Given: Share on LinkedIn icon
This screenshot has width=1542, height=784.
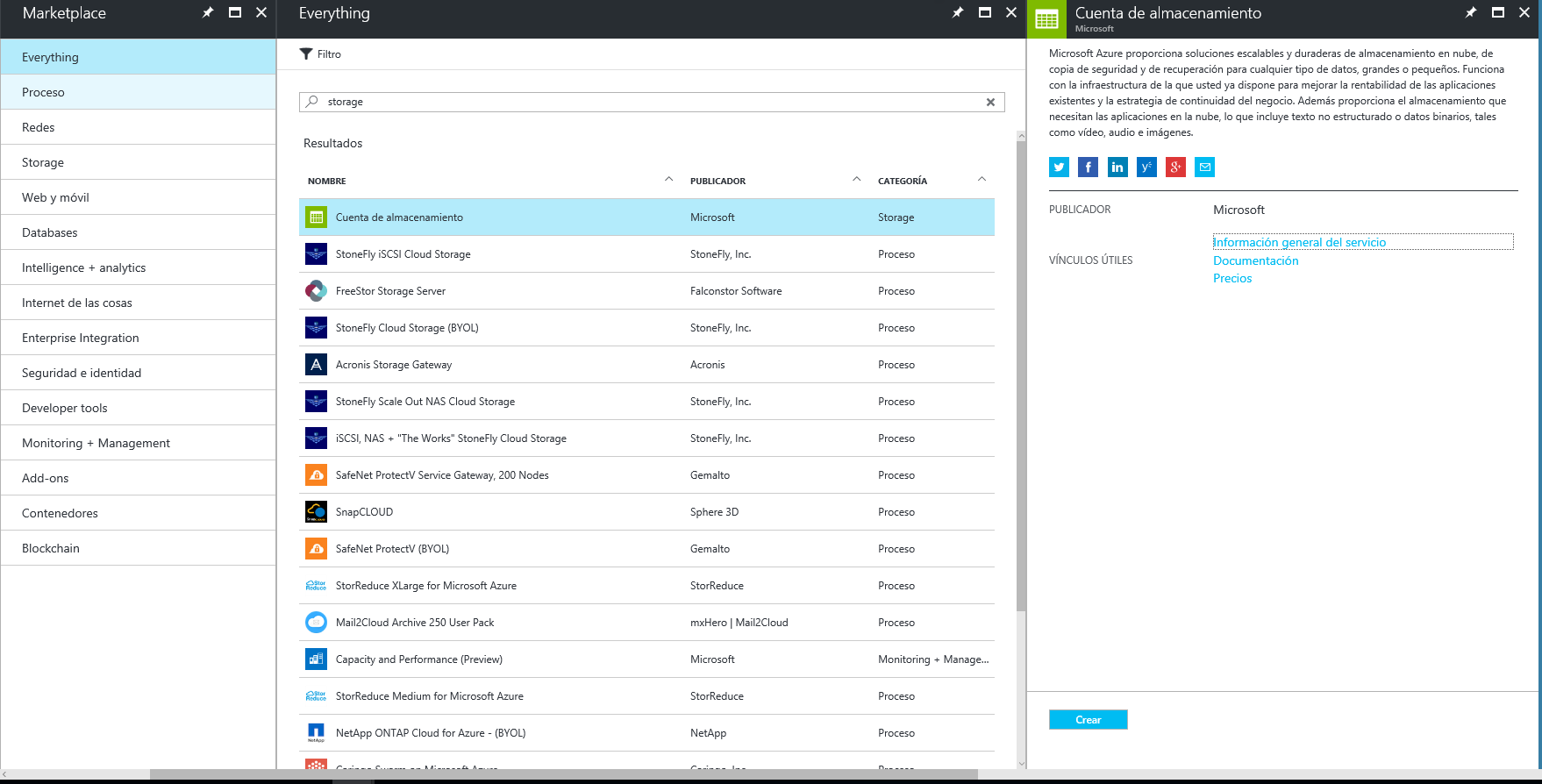Looking at the screenshot, I should [1117, 167].
